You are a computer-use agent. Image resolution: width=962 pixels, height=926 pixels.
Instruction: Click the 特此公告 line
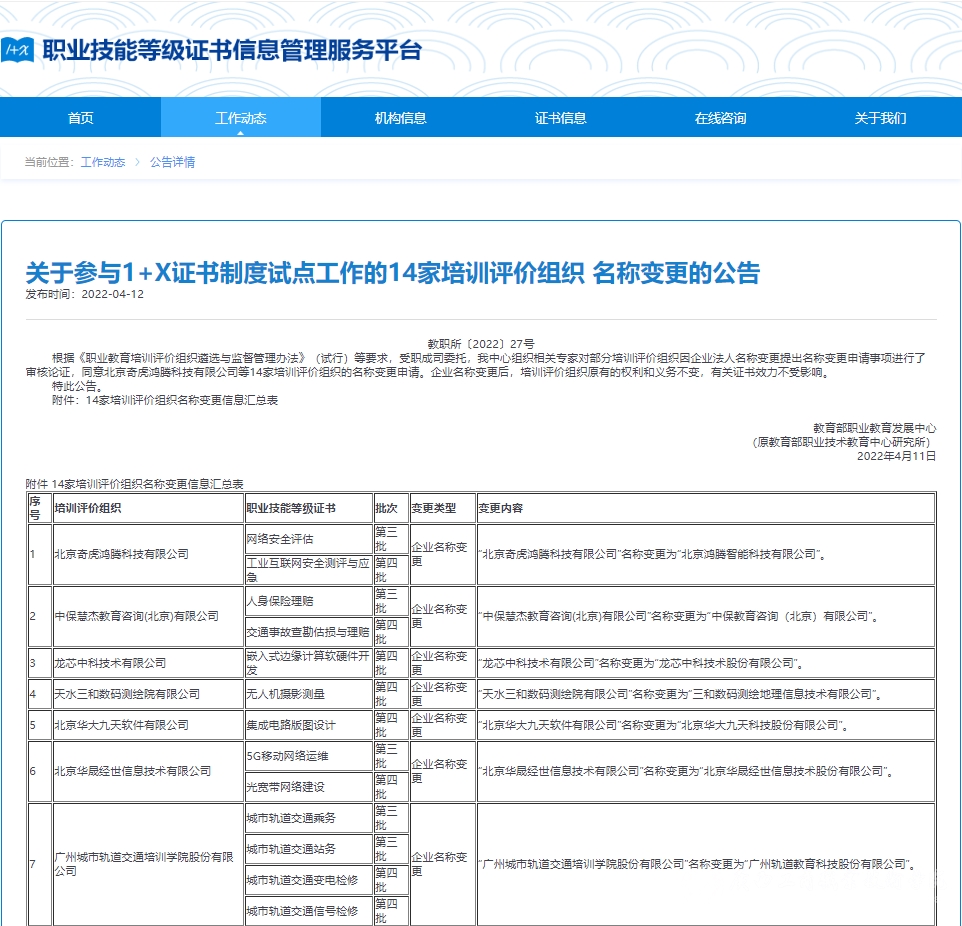click(79, 386)
